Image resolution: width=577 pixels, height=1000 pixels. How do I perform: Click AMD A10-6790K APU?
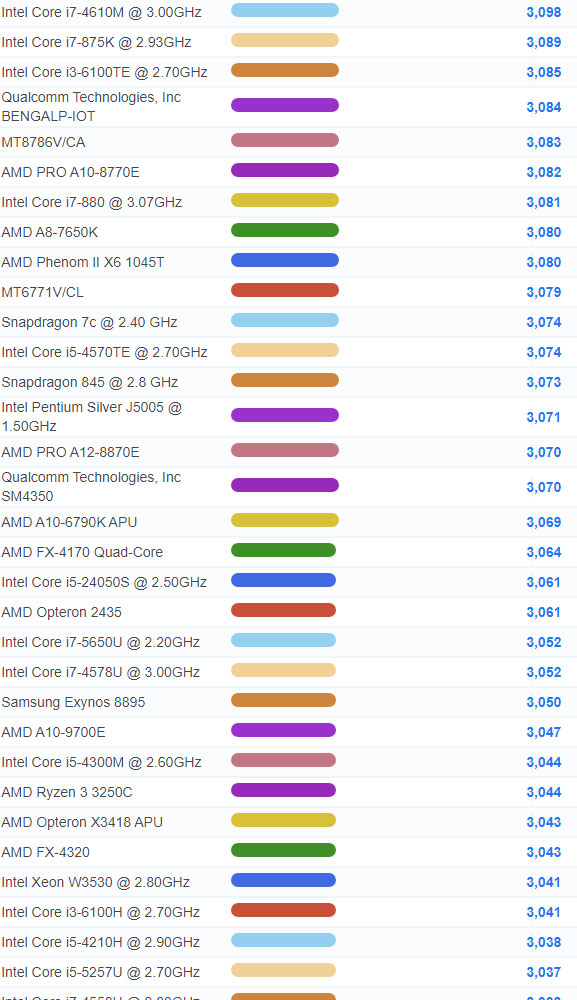click(x=69, y=522)
